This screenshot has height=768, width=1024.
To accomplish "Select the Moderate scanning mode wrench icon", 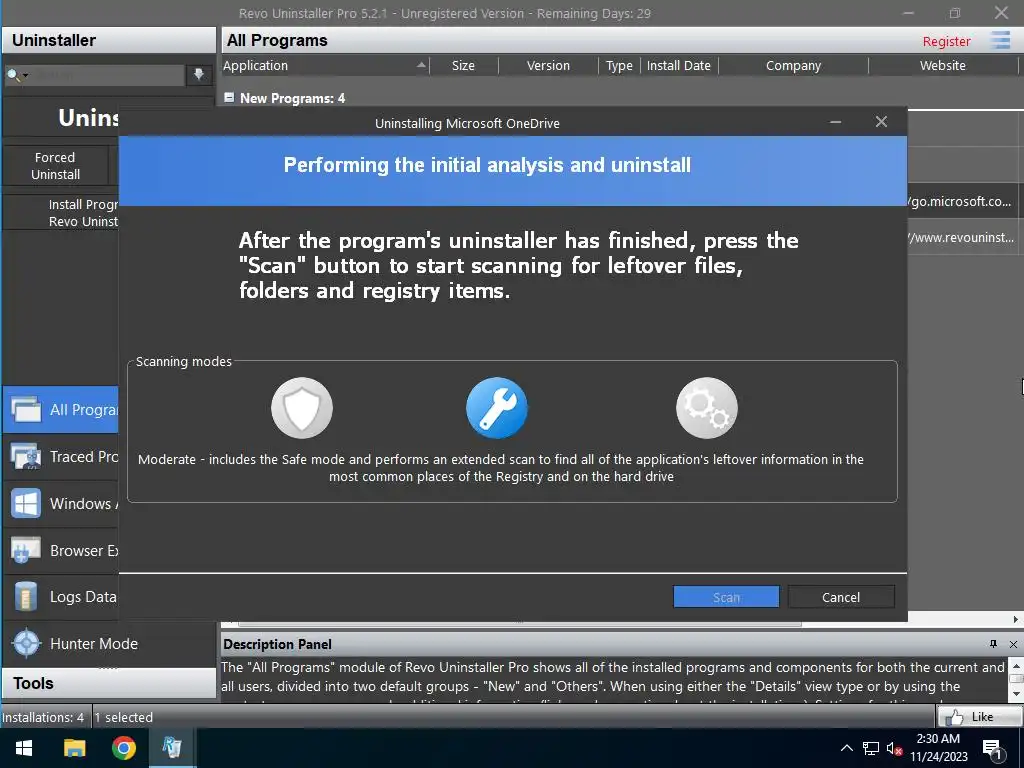I will coord(497,408).
